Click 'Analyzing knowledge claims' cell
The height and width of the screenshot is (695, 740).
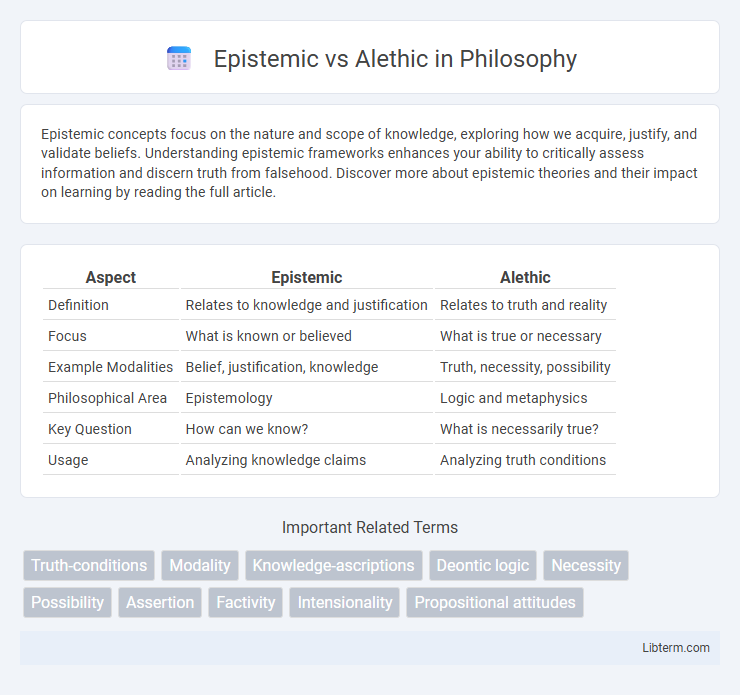coord(276,461)
